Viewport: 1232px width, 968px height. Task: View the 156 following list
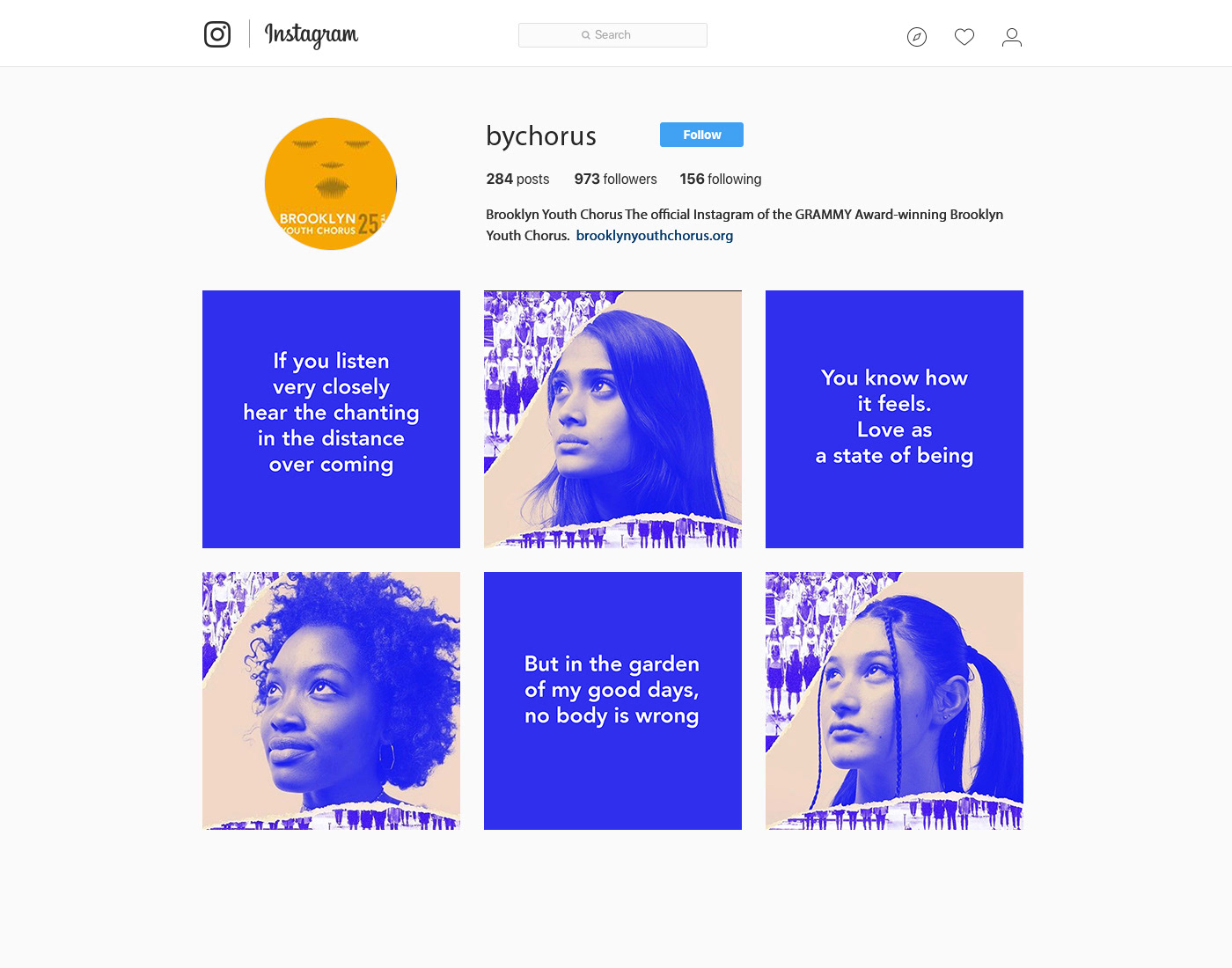coord(721,179)
